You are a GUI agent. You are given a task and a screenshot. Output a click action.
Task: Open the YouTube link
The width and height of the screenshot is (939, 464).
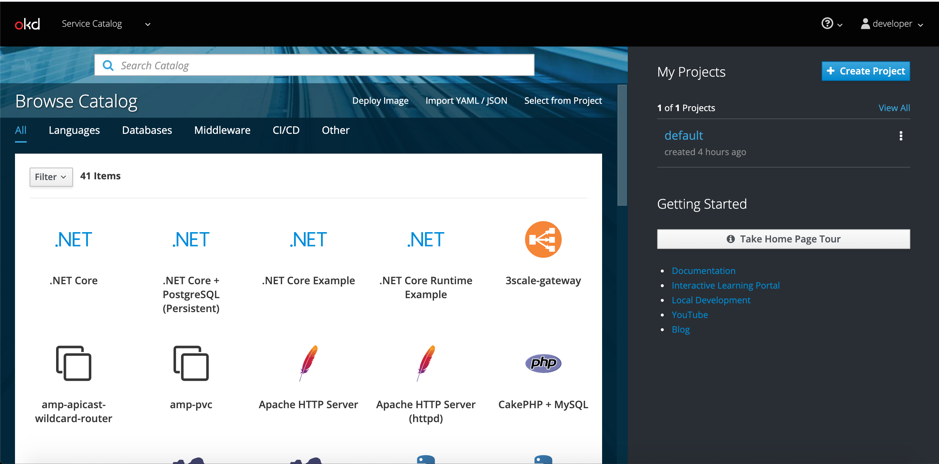click(x=690, y=314)
